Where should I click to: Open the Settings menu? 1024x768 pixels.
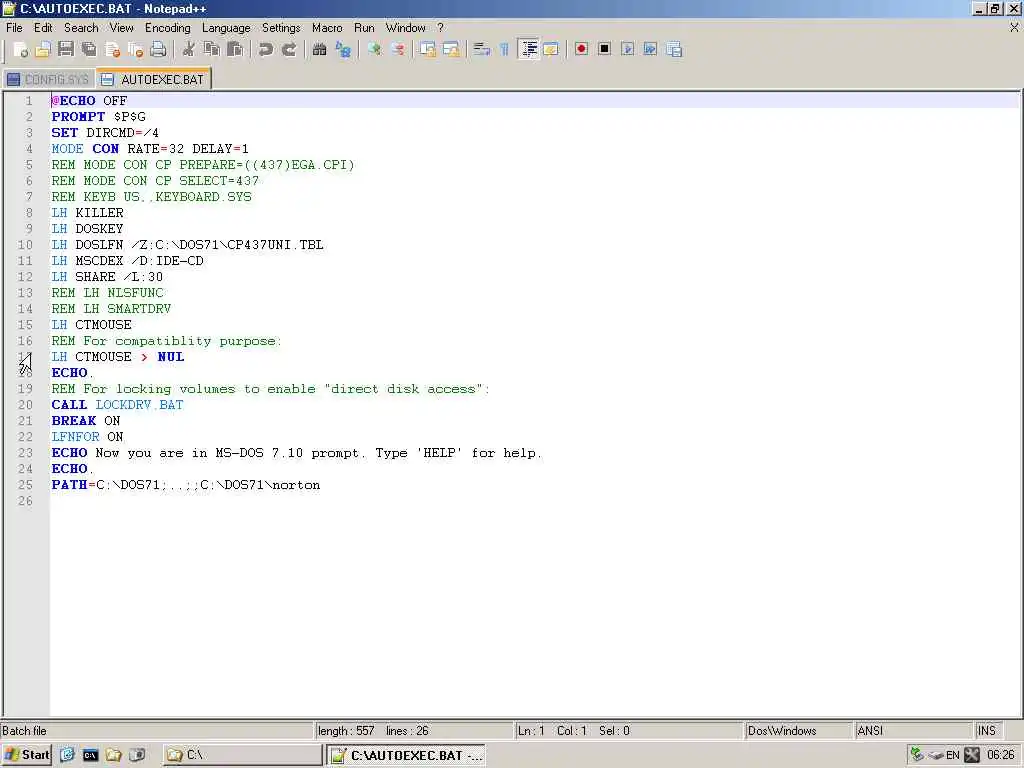point(281,28)
